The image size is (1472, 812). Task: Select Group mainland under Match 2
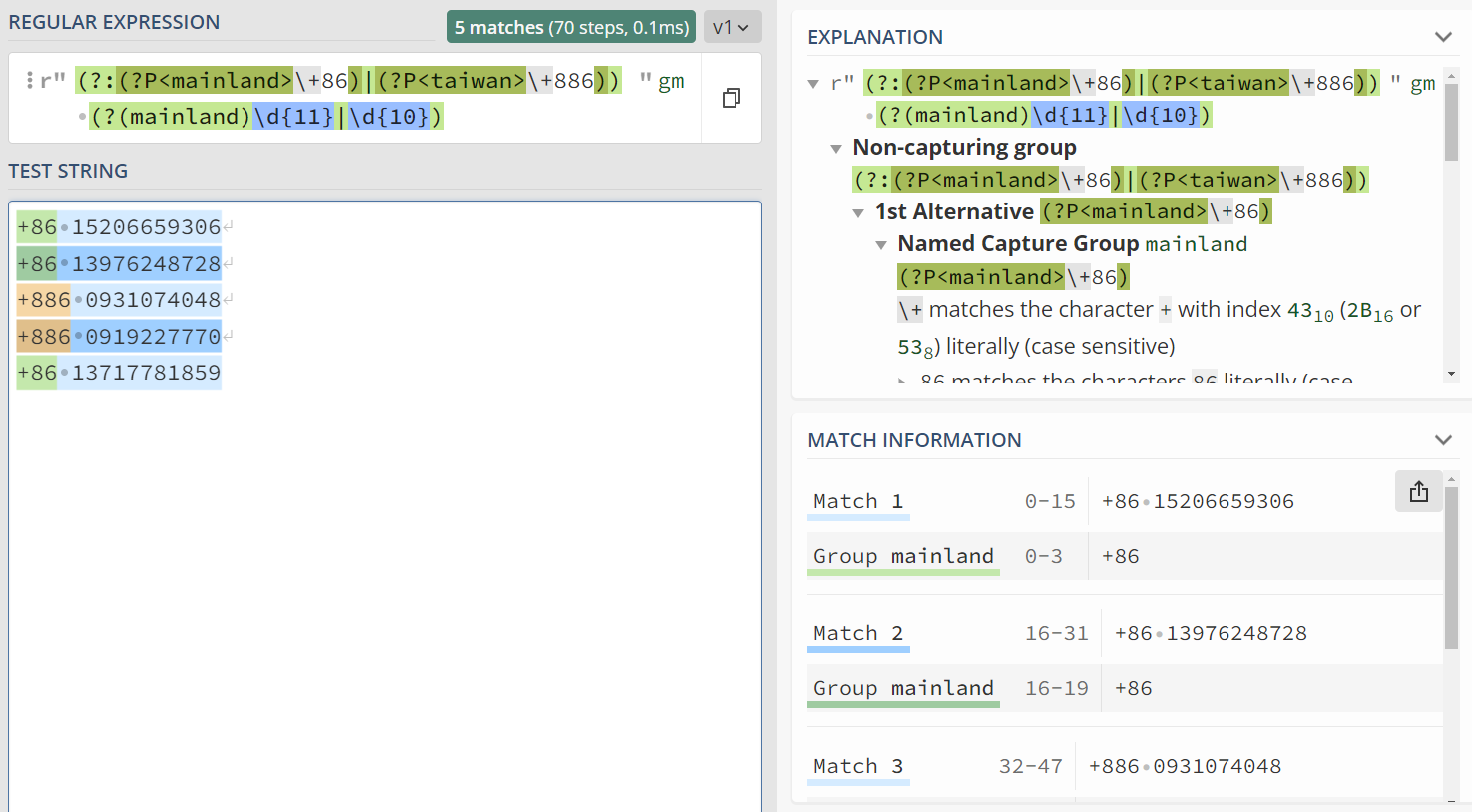pos(902,688)
